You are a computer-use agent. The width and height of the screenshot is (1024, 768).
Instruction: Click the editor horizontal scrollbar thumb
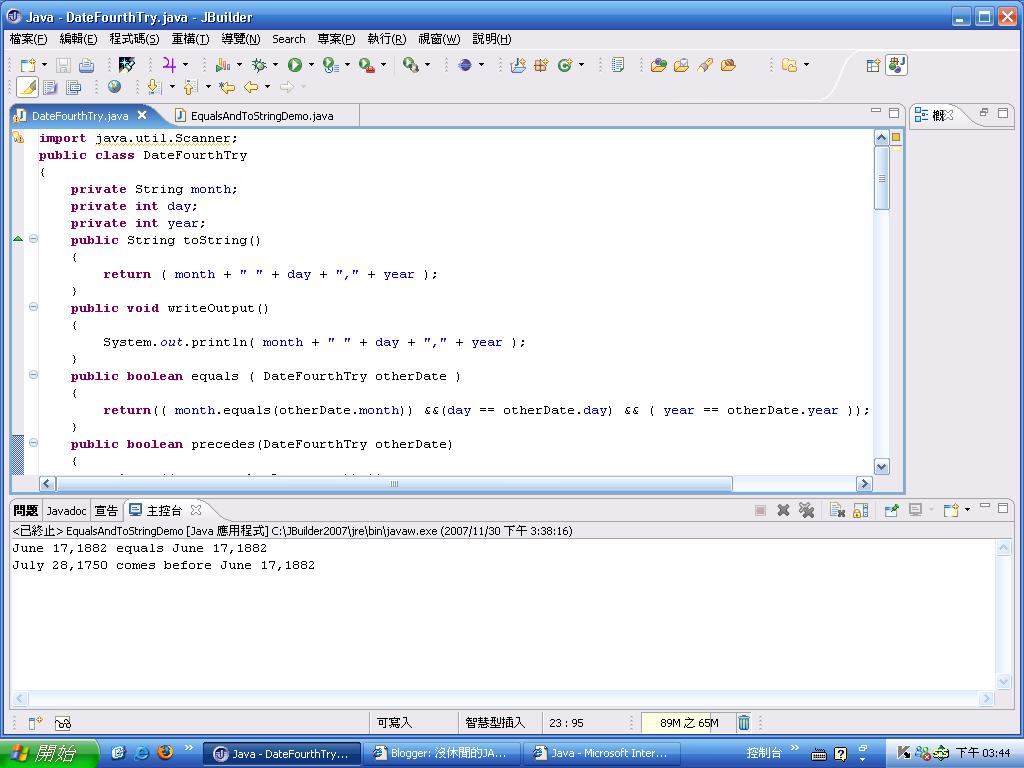394,484
